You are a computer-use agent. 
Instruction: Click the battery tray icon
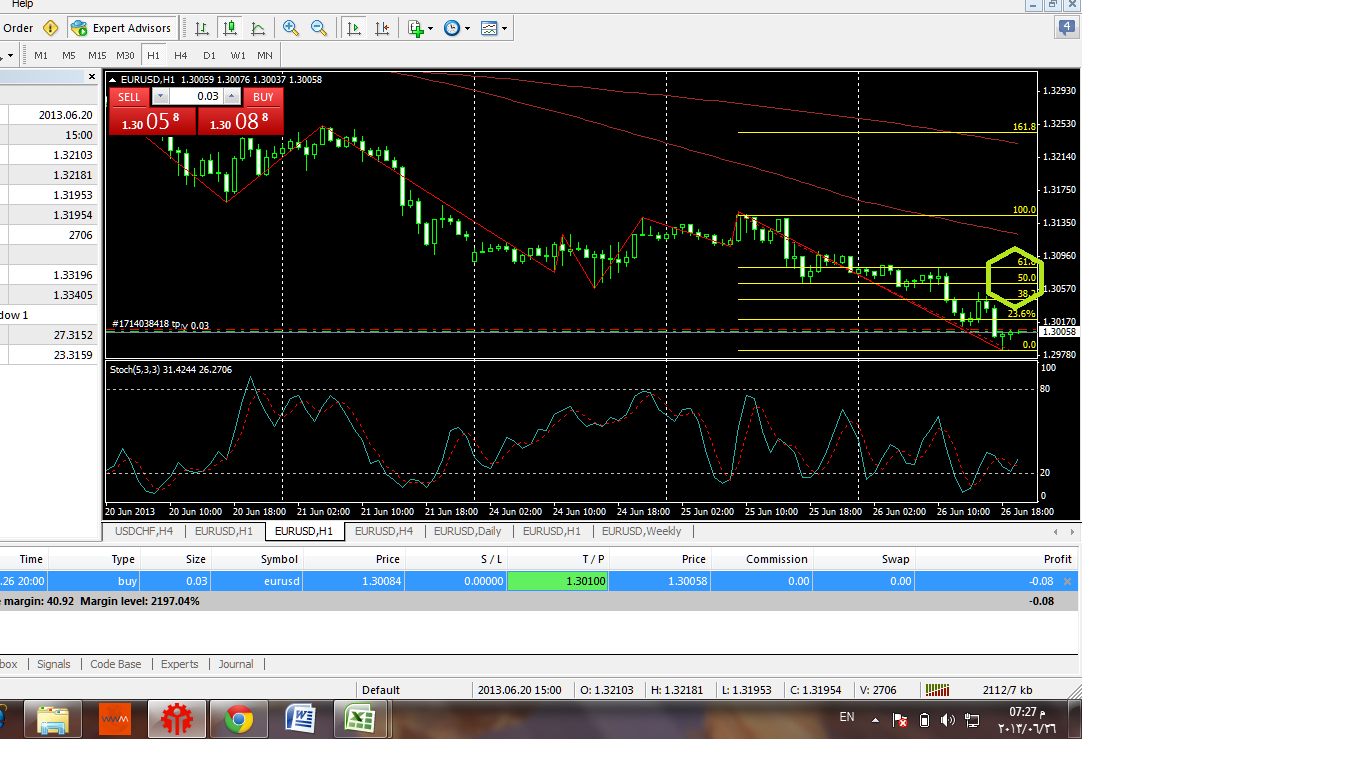925,720
